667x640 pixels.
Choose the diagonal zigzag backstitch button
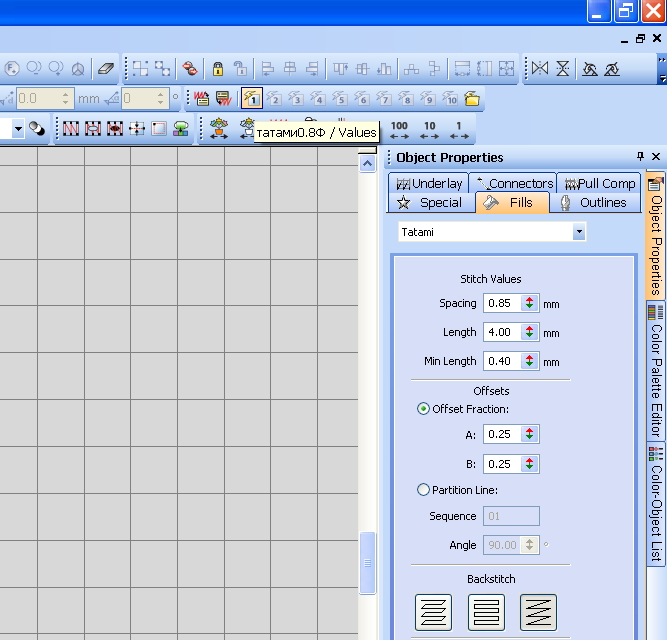pos(538,612)
